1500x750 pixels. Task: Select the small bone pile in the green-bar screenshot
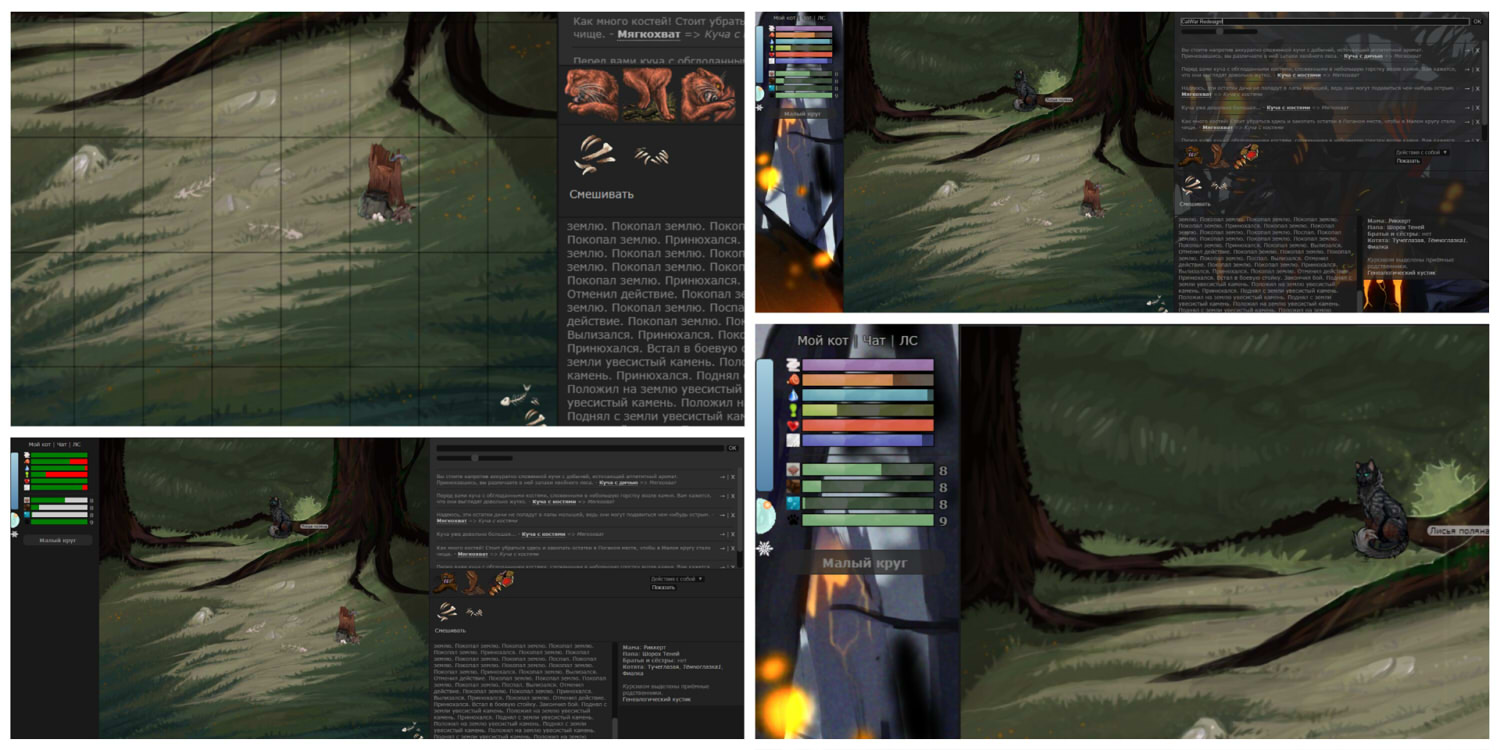[x=475, y=611]
